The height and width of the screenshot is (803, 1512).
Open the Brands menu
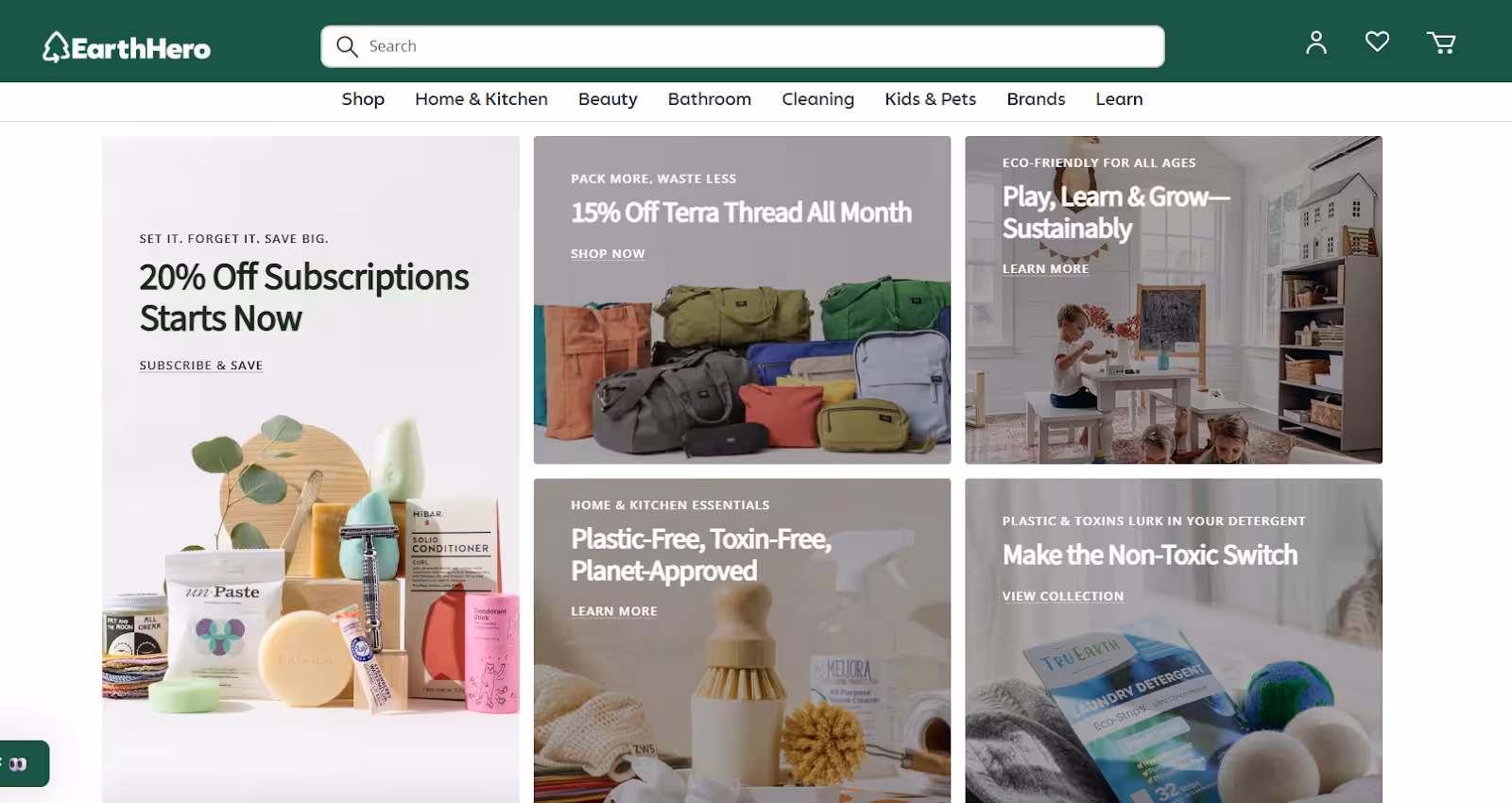(1036, 99)
